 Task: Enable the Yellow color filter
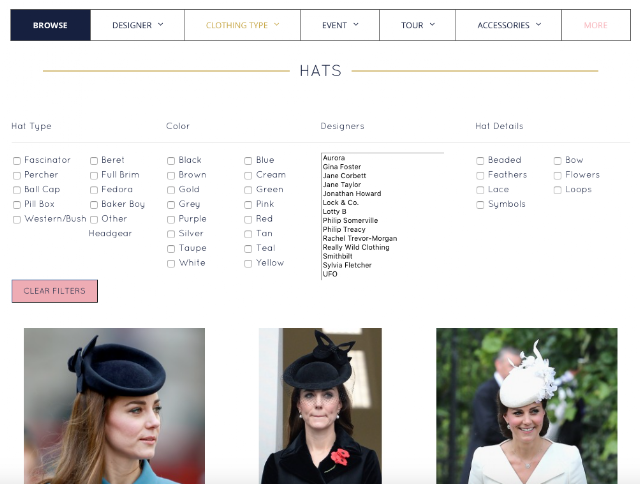point(248,264)
